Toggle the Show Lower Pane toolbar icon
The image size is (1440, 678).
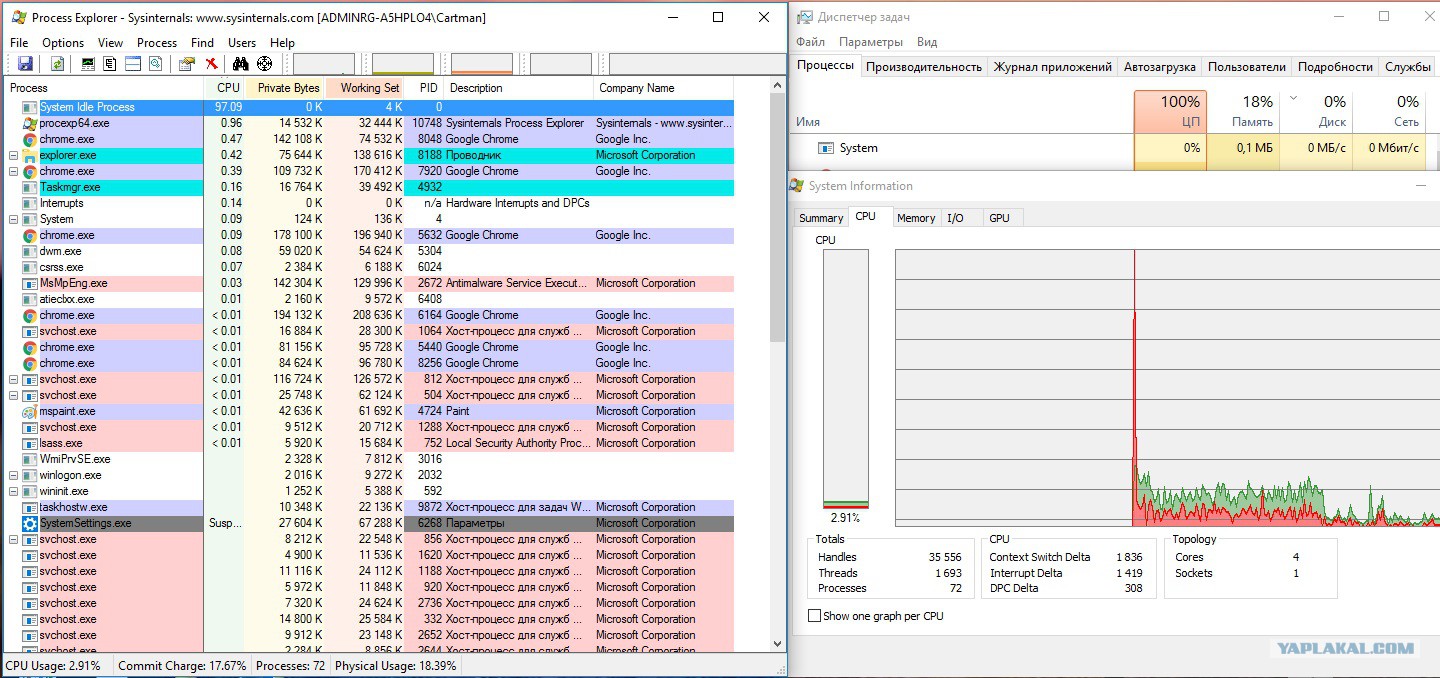(133, 64)
